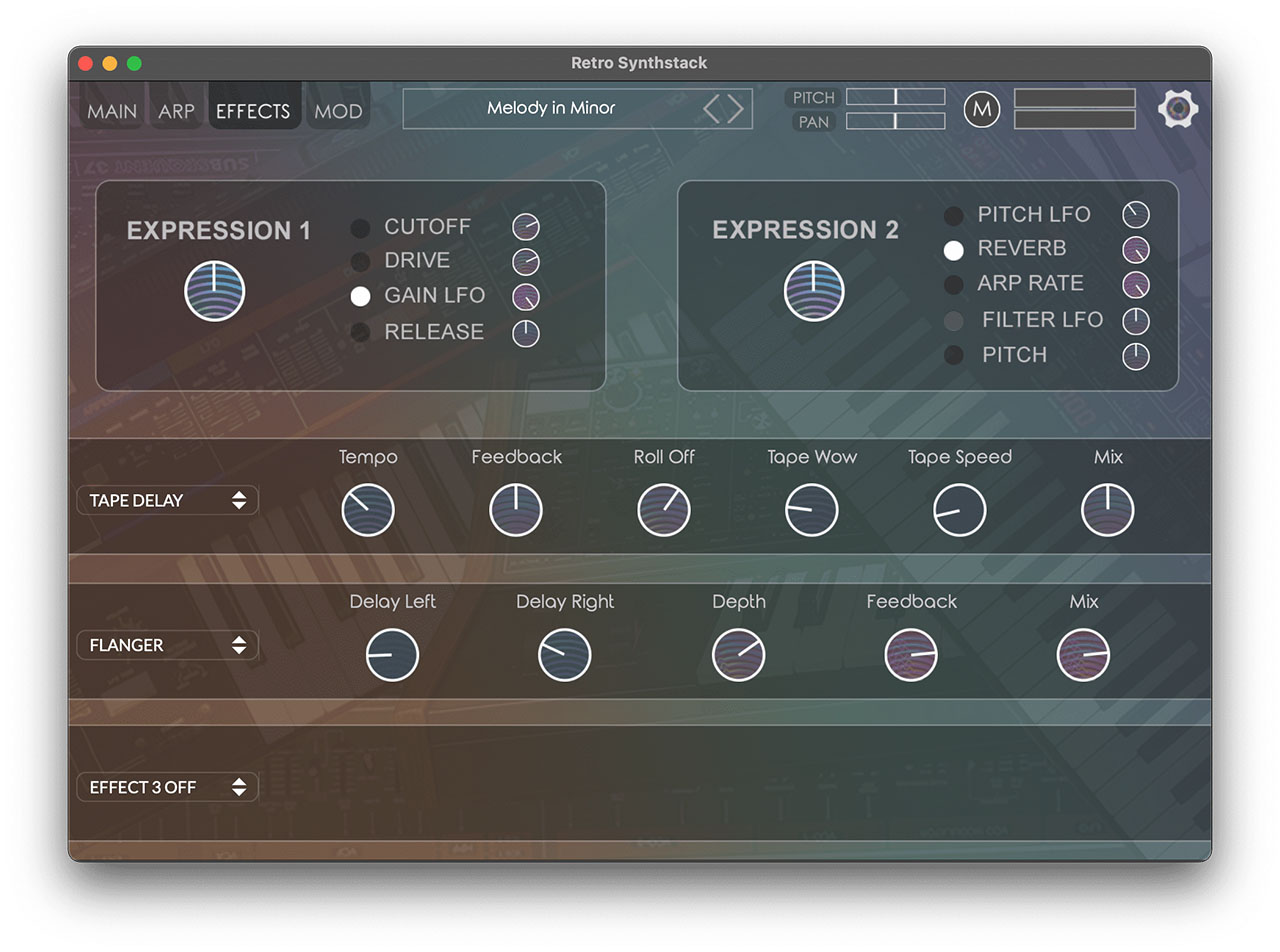Viewport: 1280px width, 952px height.
Task: Click the Delay Left knob
Action: pyautogui.click(x=392, y=655)
